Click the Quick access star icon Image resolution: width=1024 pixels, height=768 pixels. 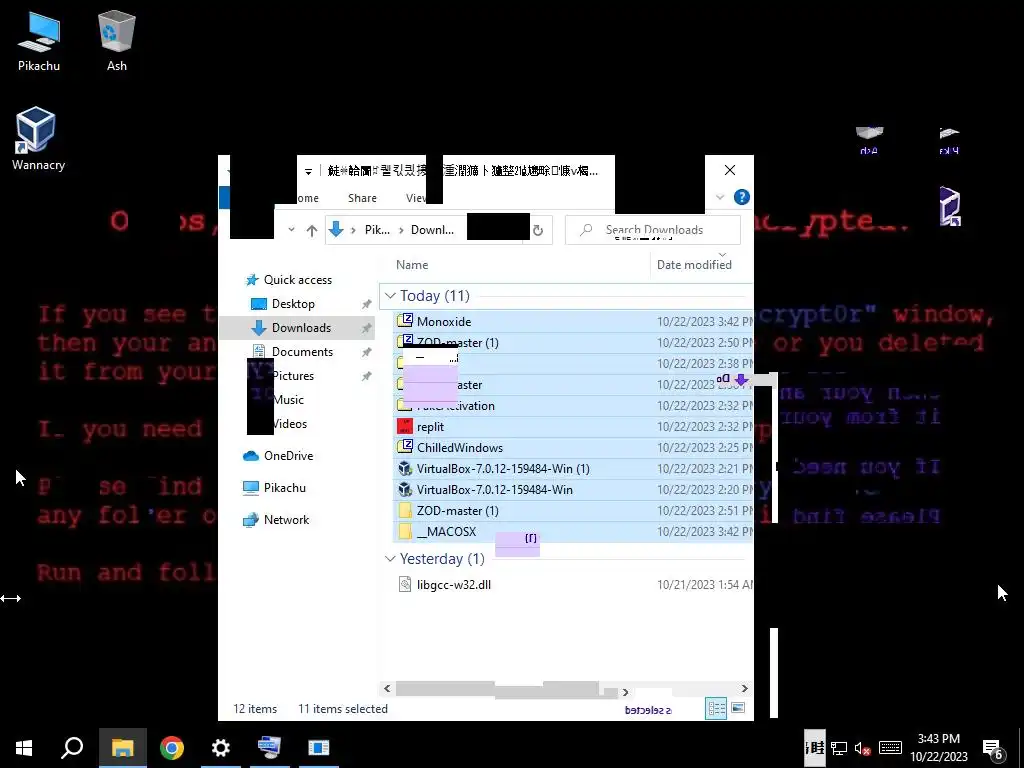tap(252, 280)
